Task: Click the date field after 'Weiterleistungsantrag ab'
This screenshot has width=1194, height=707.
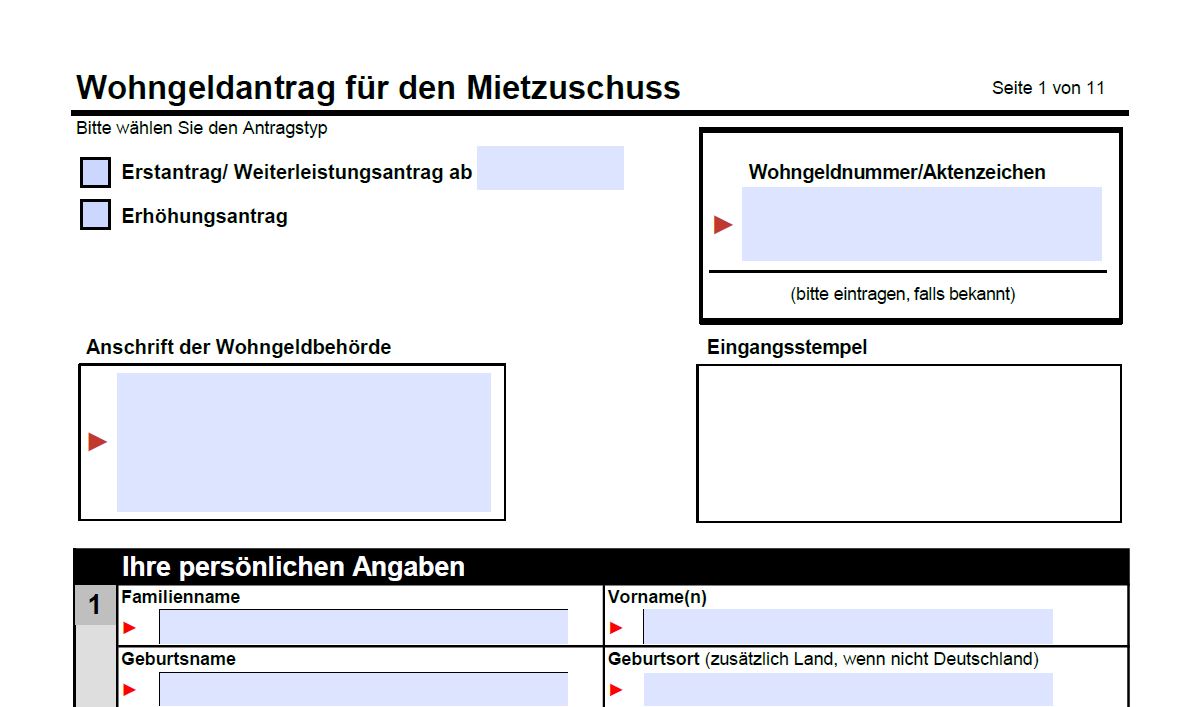Action: 550,168
